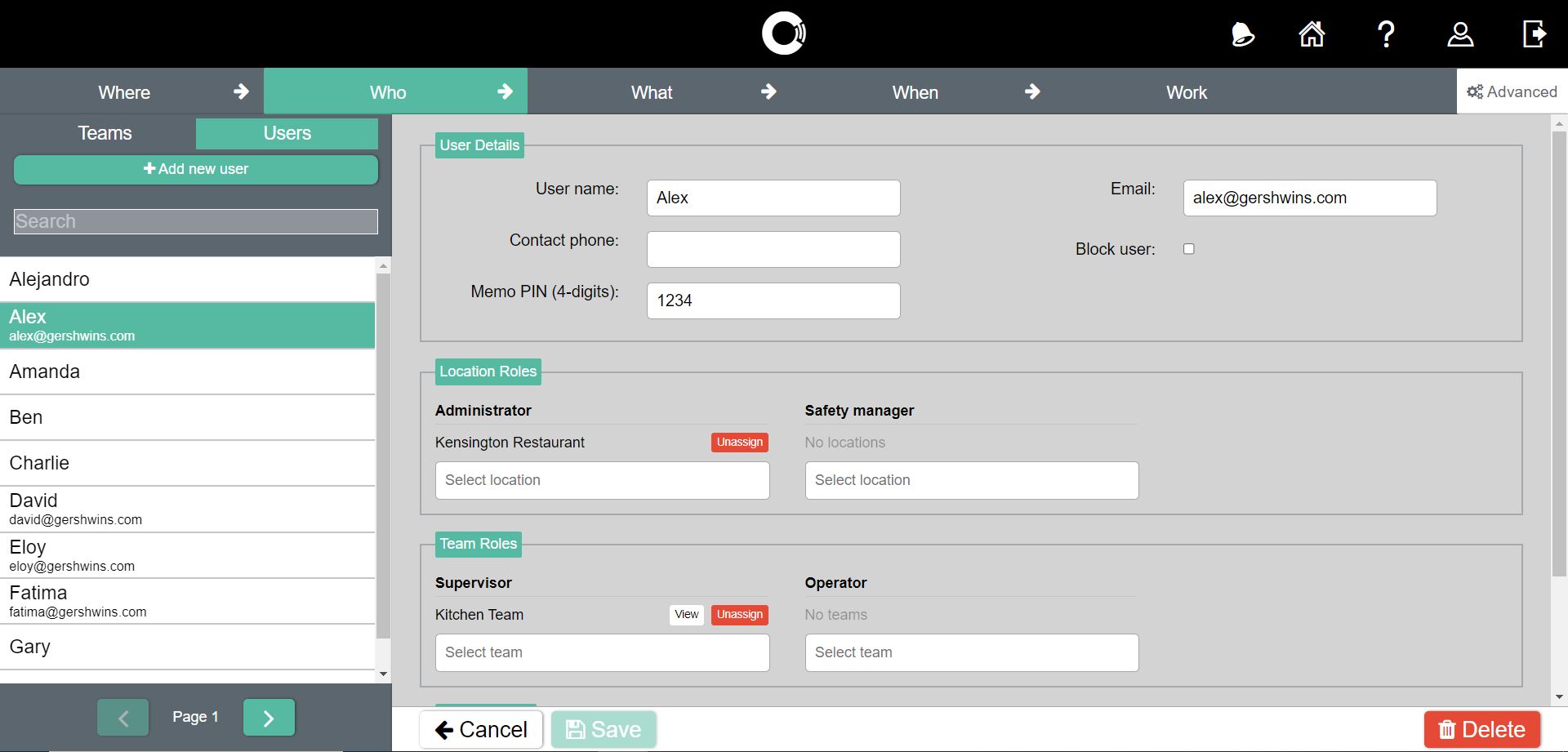Navigate to the What step
The height and width of the screenshot is (752, 1568).
(652, 92)
